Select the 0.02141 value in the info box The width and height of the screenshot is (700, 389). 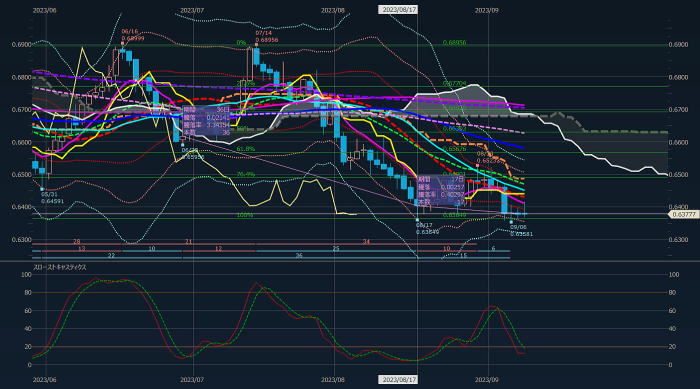[218, 118]
